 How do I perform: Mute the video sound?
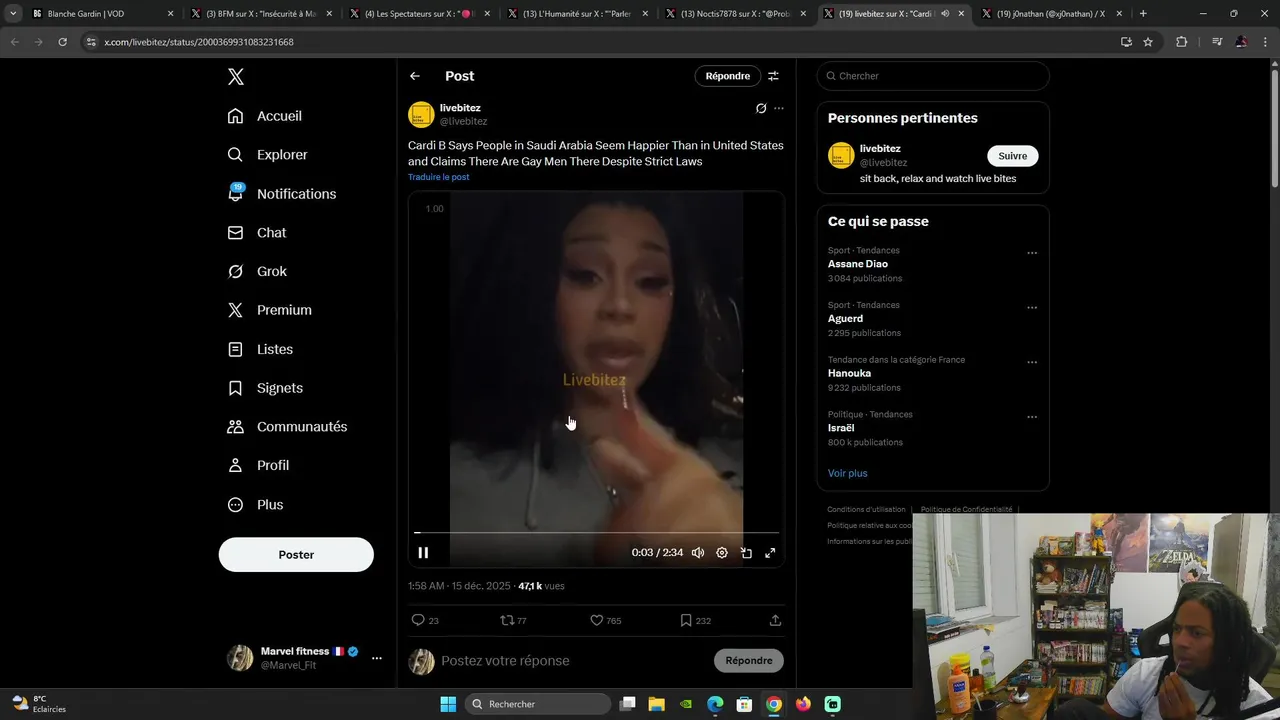click(x=698, y=553)
